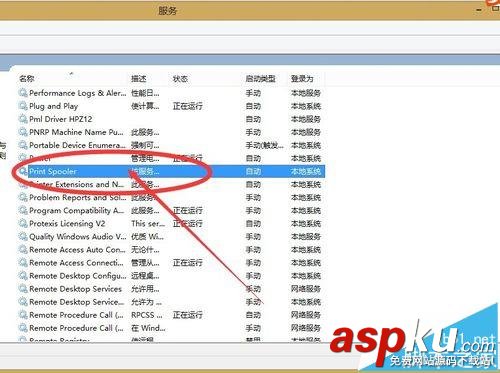Click the icon next to Remote Access Connecti...

point(23,263)
